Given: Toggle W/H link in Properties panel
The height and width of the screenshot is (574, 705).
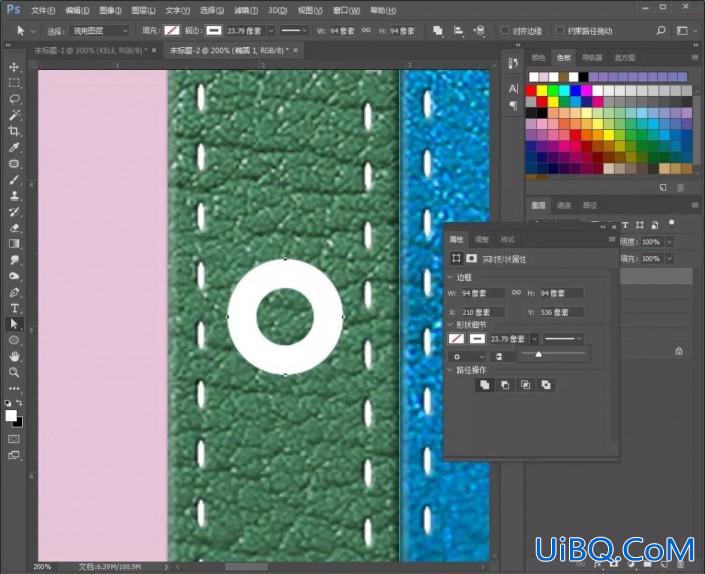Looking at the screenshot, I should pos(516,293).
